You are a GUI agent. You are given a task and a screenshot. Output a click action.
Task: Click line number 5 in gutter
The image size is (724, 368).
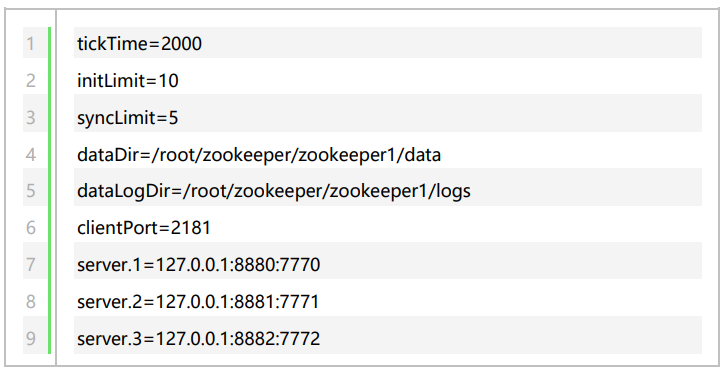[31, 191]
